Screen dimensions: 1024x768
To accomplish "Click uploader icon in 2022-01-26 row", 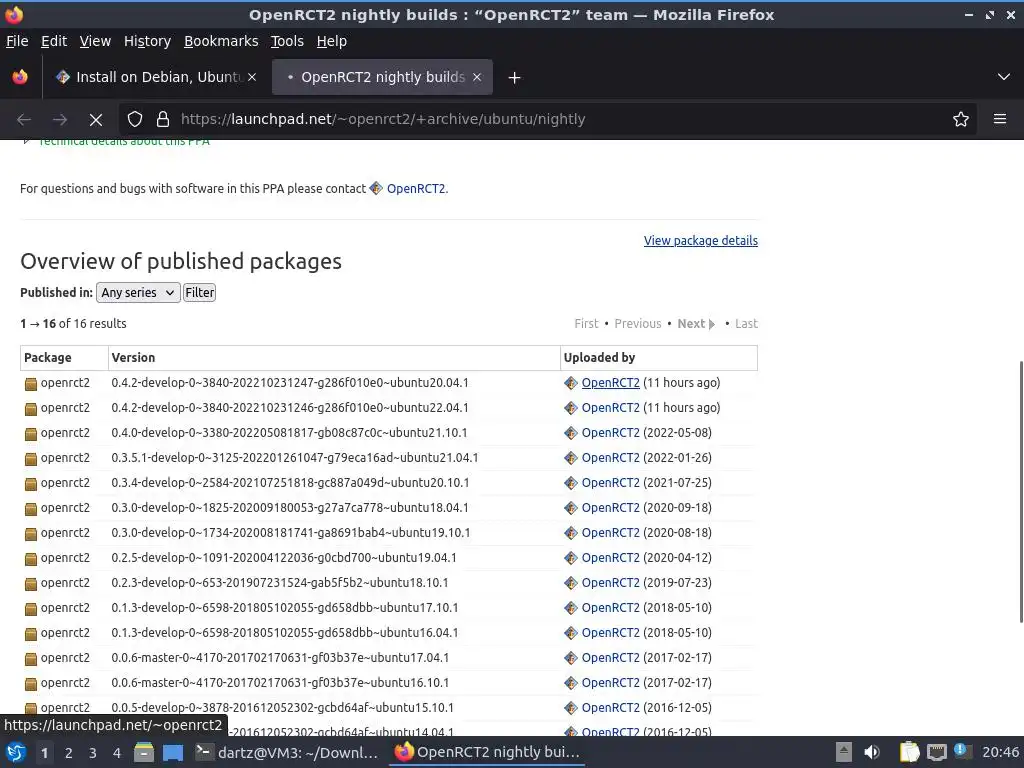I will pos(571,458).
